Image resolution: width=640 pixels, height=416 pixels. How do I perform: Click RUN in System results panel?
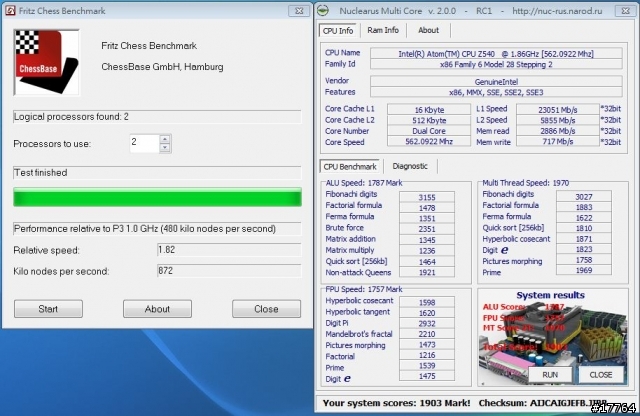coord(550,375)
